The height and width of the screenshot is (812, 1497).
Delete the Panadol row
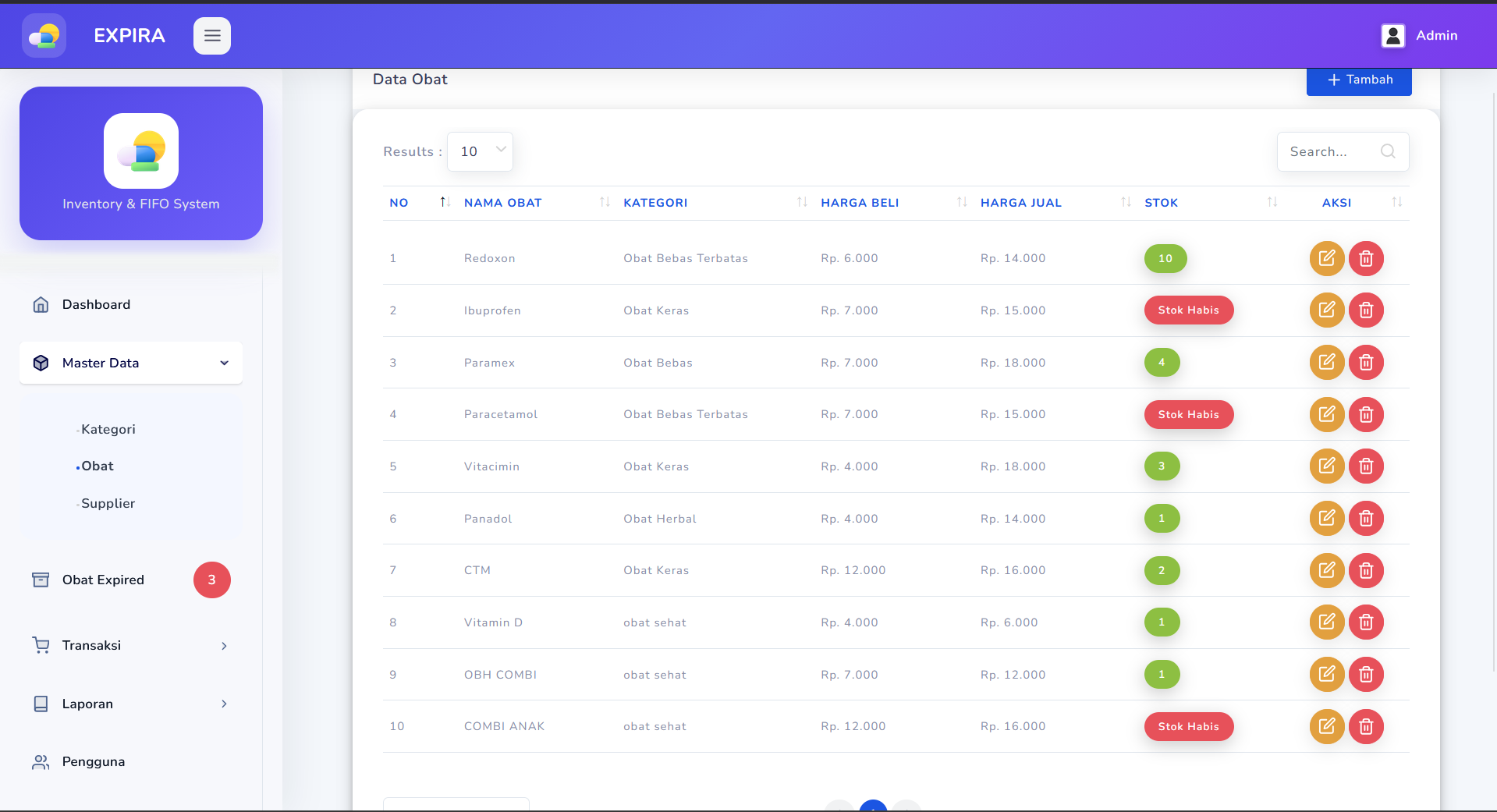point(1366,519)
